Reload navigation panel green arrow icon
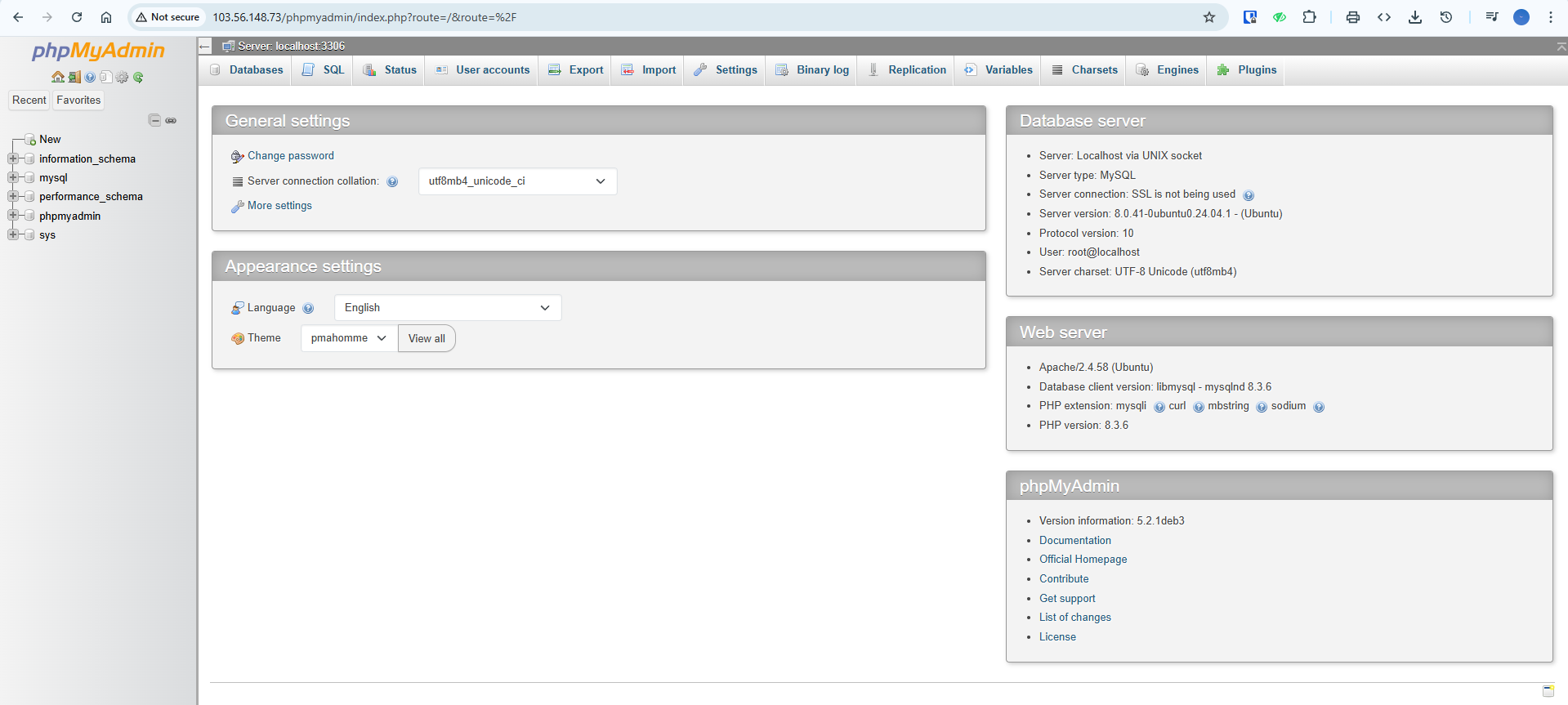Viewport: 1568px width, 705px height. click(138, 77)
